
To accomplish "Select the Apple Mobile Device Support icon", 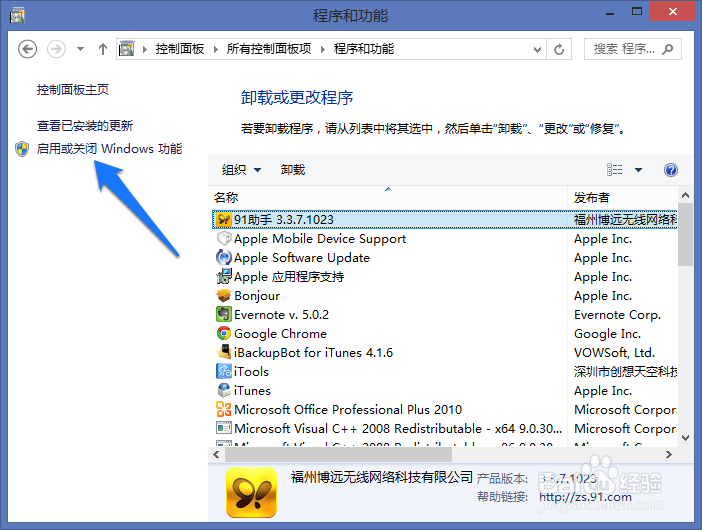I will (x=223, y=239).
